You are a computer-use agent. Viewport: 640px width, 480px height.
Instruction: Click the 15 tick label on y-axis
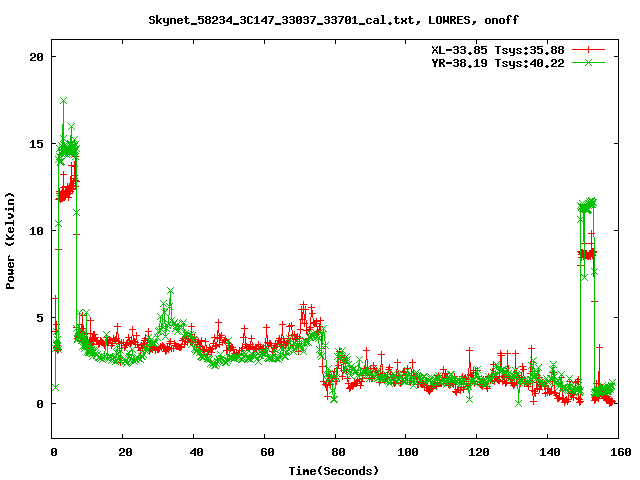tap(35, 144)
